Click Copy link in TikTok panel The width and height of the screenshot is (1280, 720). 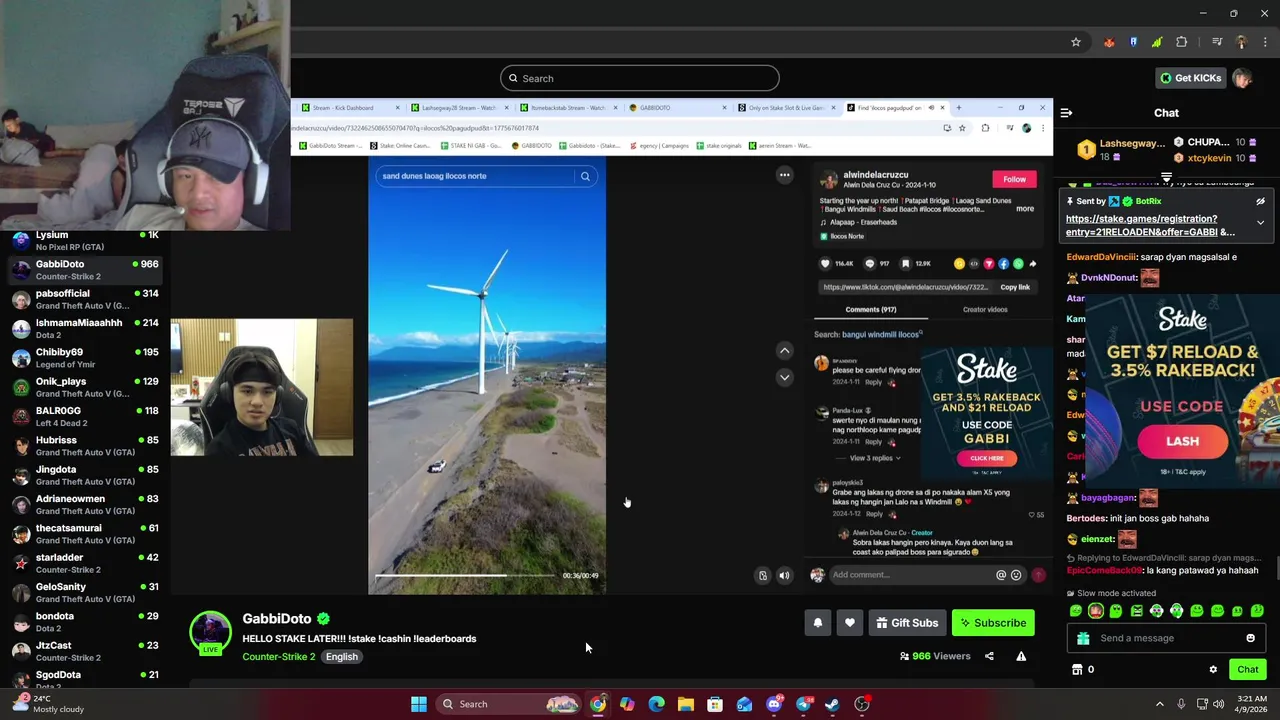[1015, 287]
